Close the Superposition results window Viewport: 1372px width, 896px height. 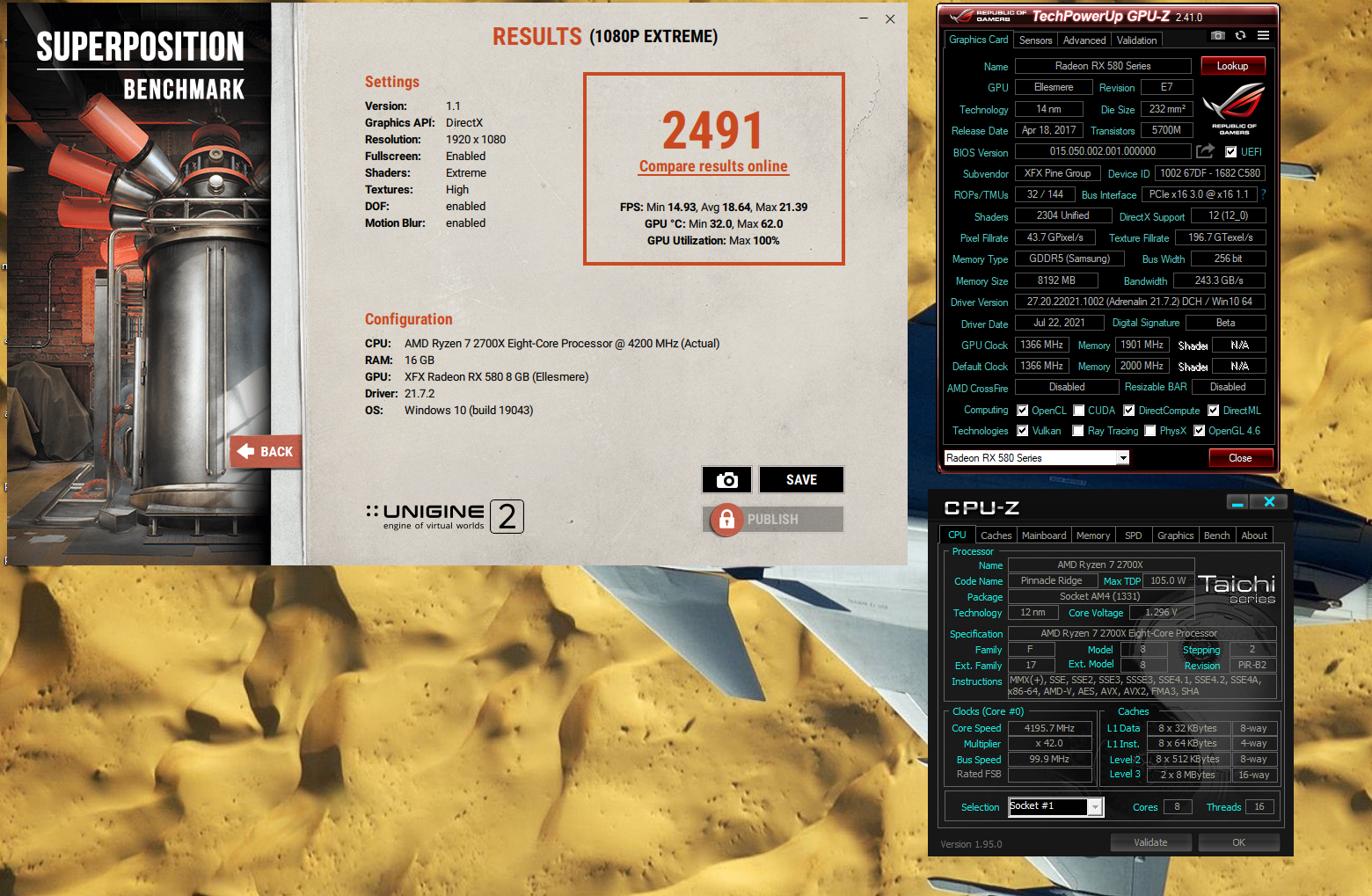click(890, 18)
